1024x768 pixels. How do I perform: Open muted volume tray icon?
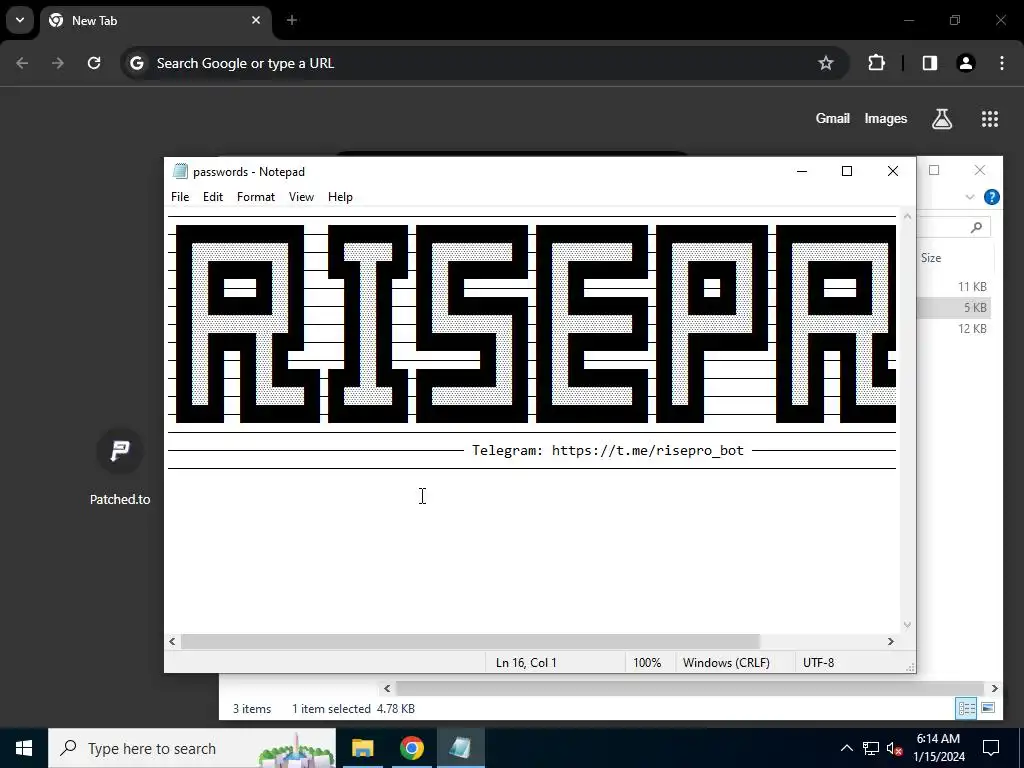(895, 748)
